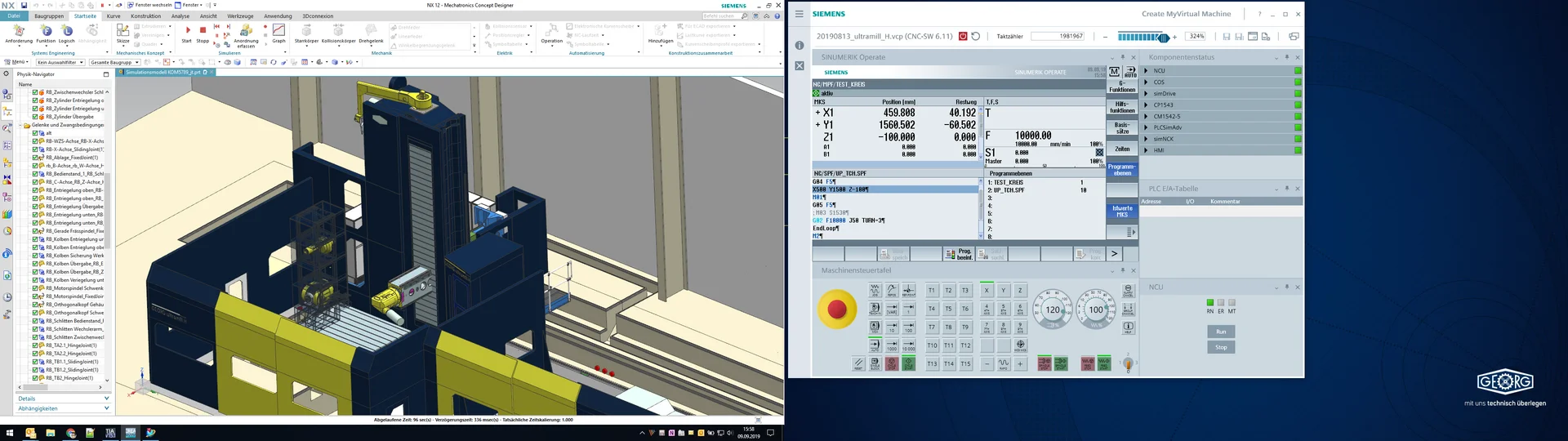Toggle checkbox for RB_Schlitten Bedienstand row
Viewport: 1568px width, 441px height.
click(x=35, y=321)
